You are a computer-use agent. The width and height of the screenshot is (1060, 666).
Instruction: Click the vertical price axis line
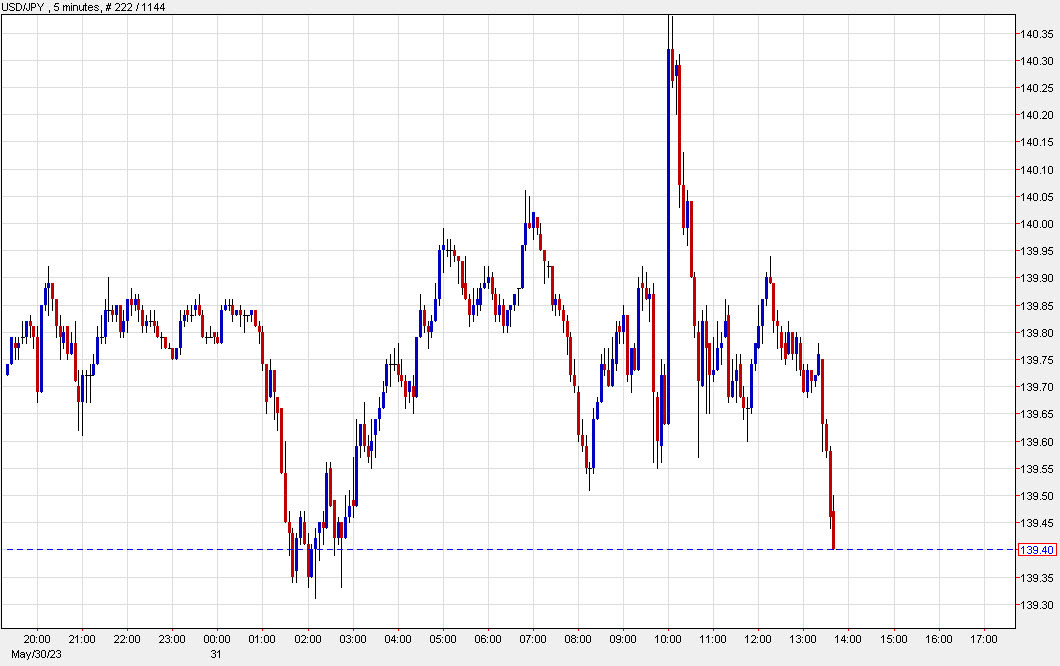click(1016, 300)
